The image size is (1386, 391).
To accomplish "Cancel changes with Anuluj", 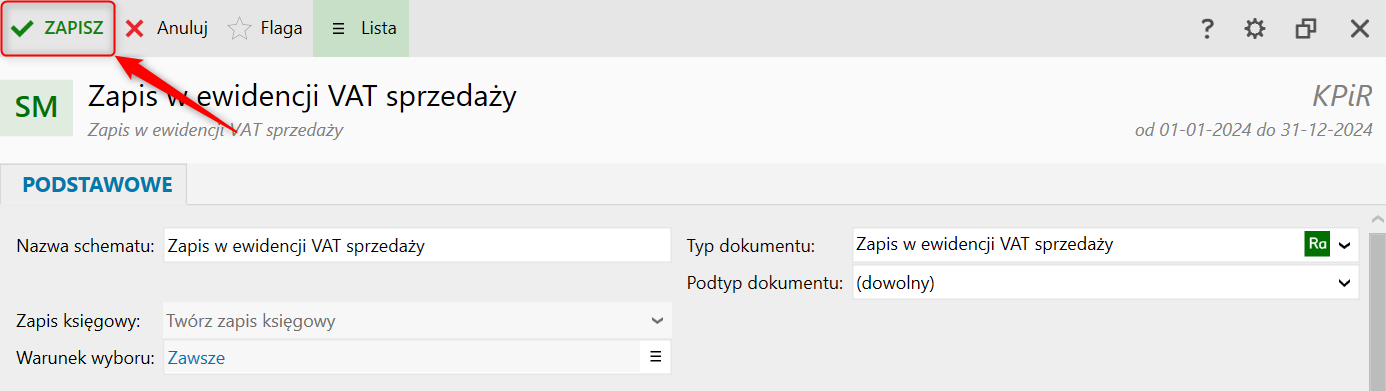I will 166,28.
